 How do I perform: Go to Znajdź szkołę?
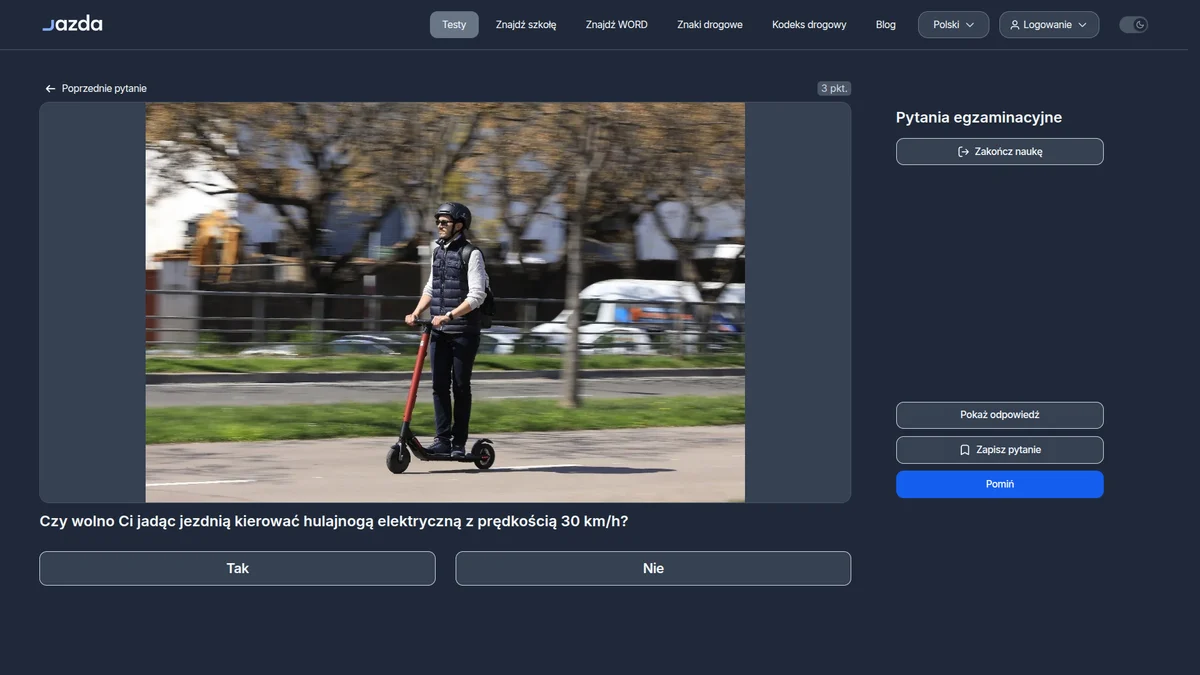point(526,25)
